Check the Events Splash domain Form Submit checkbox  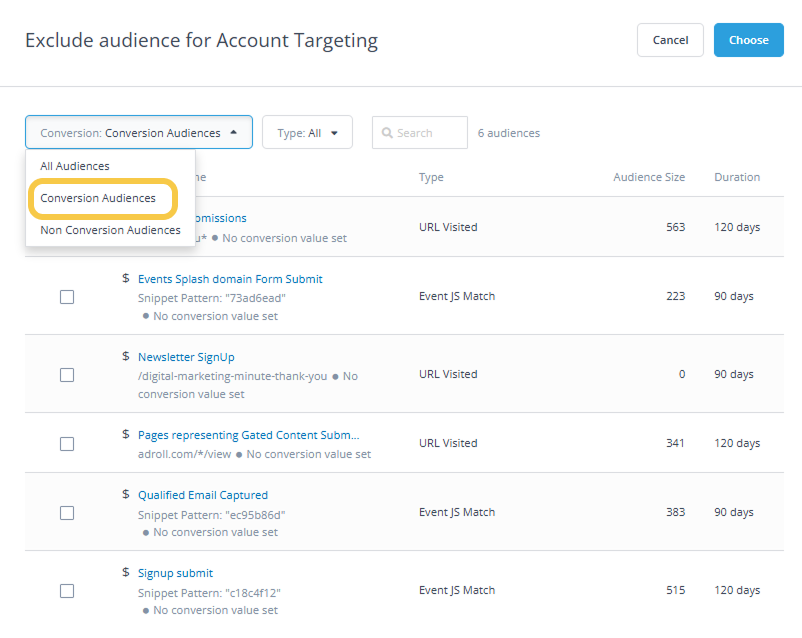click(x=67, y=297)
